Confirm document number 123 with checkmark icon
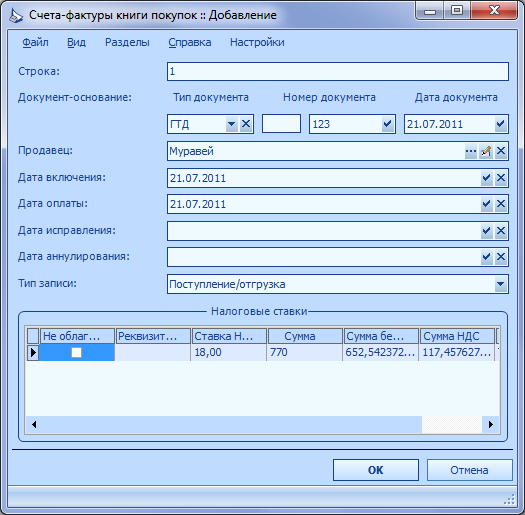 tap(387, 124)
